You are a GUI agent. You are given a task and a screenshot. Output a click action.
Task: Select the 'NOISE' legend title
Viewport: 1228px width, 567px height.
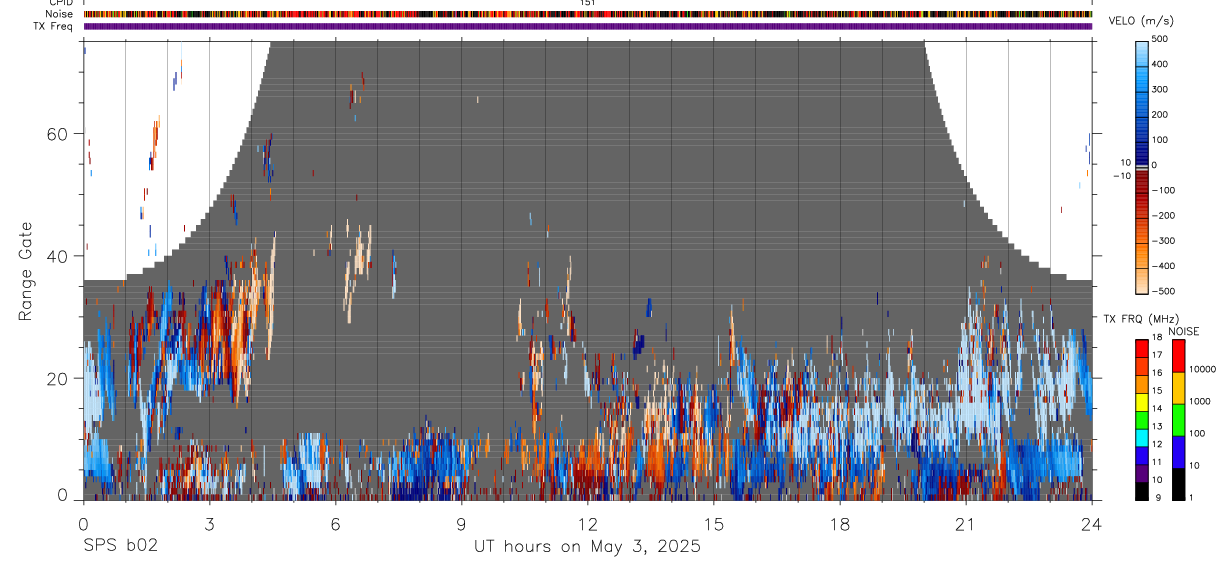[x=1183, y=332]
